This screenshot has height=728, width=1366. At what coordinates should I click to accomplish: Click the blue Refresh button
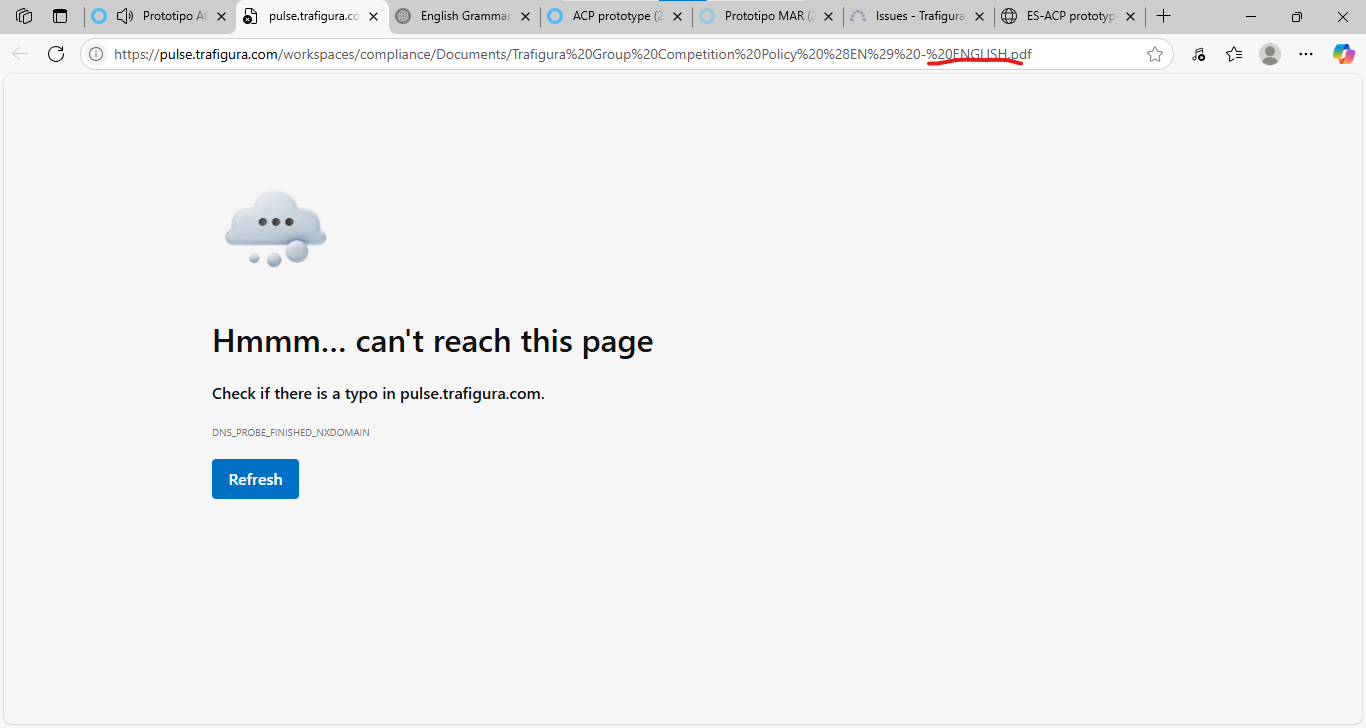(255, 479)
